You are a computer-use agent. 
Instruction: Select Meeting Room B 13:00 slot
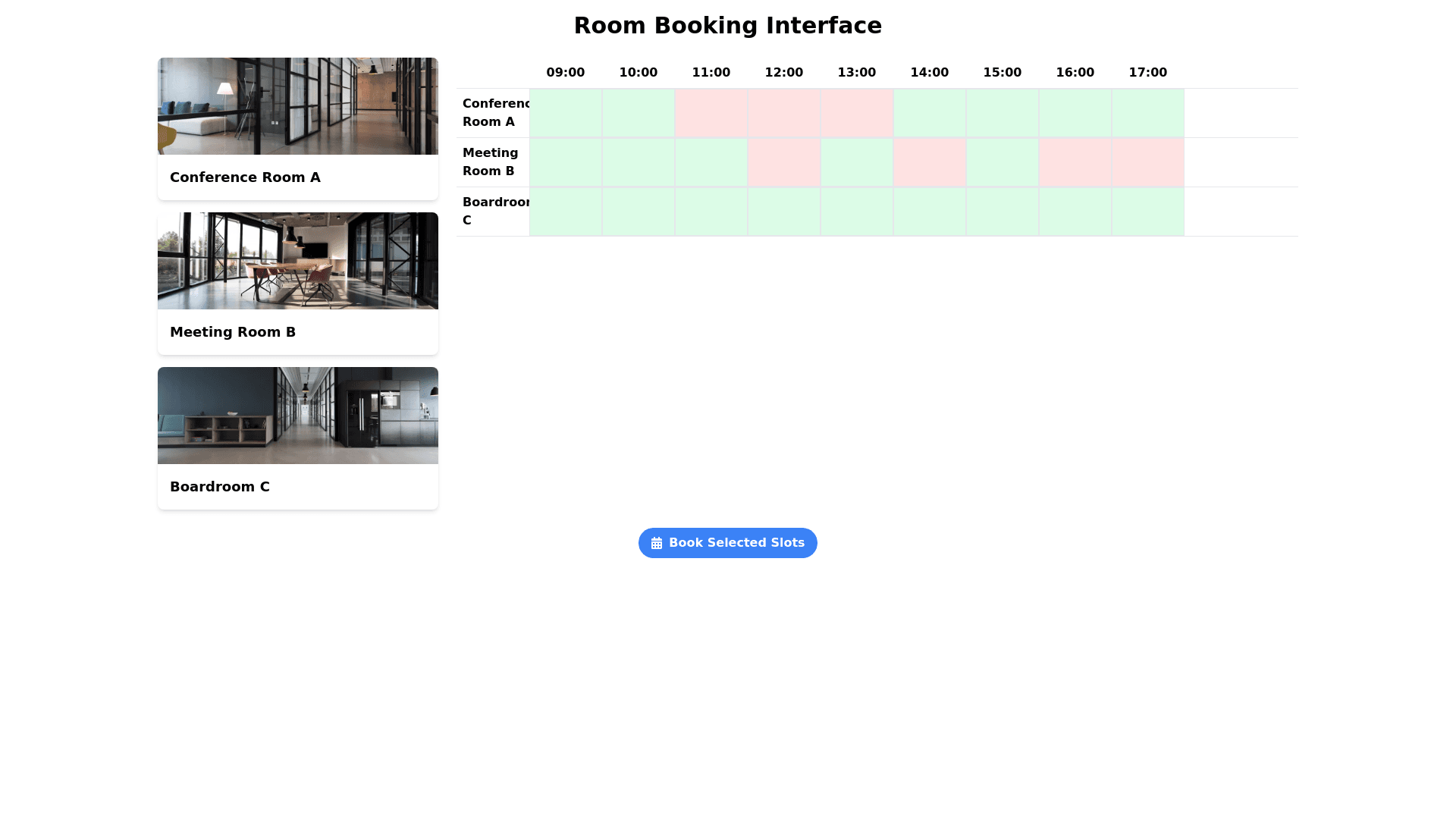pyautogui.click(x=857, y=162)
